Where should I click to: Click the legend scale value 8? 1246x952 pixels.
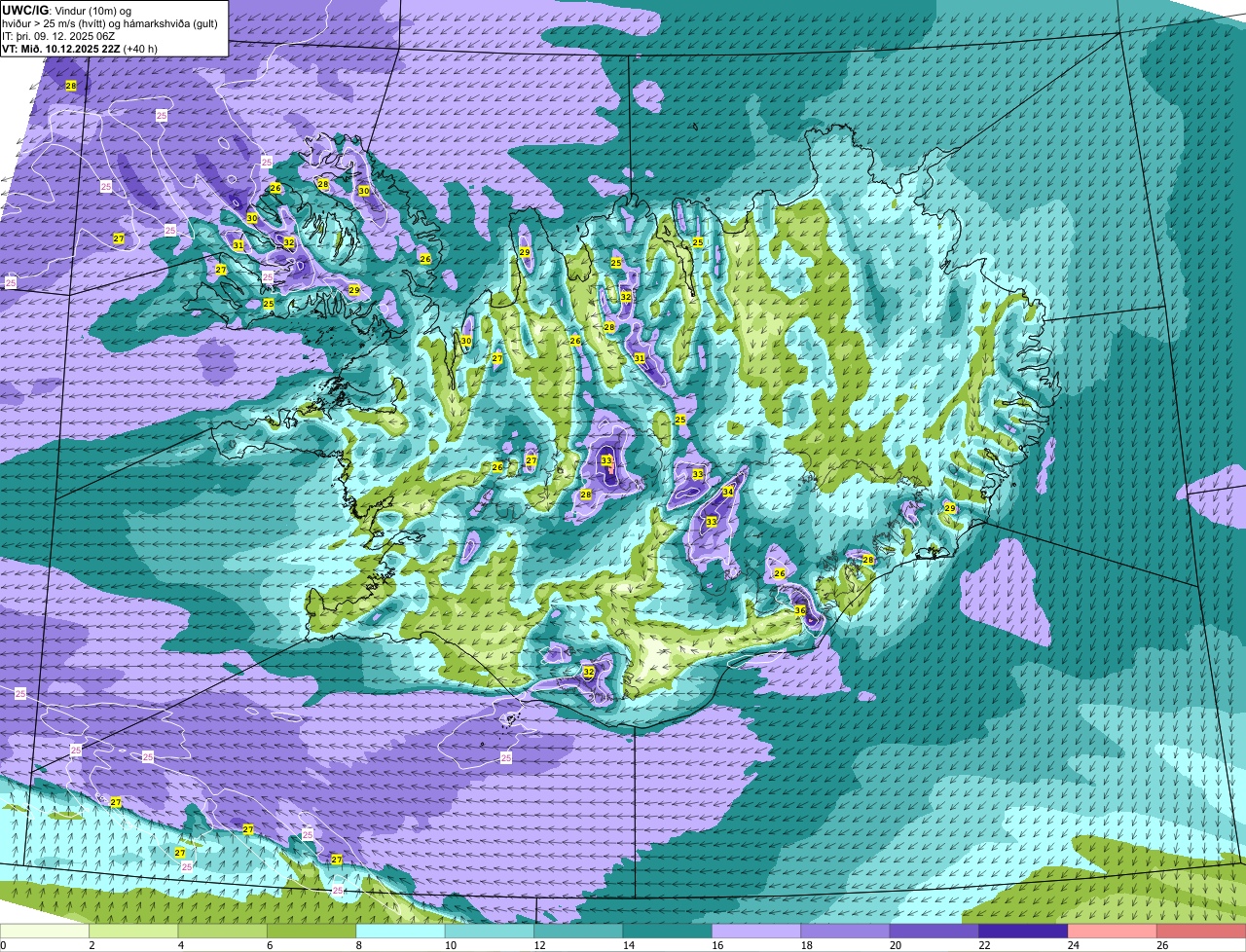[x=357, y=945]
